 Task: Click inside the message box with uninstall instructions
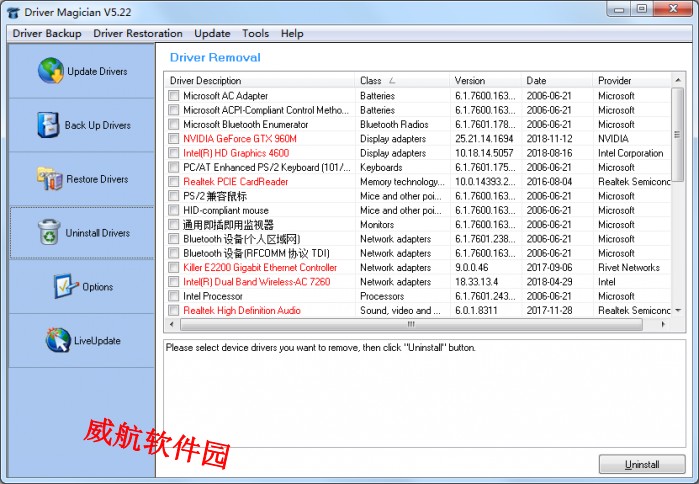(x=424, y=394)
